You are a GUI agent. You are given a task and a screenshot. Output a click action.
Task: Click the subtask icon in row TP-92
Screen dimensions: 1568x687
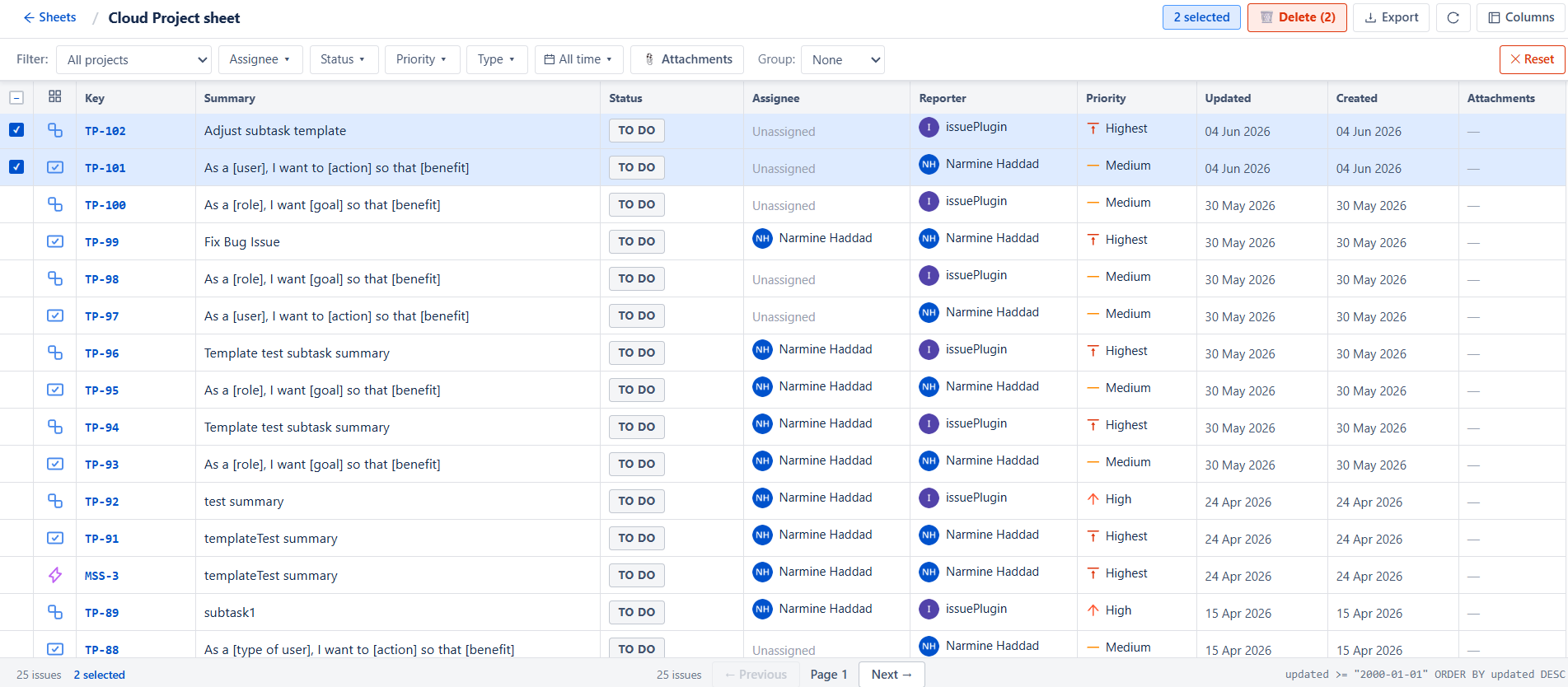[x=55, y=501]
